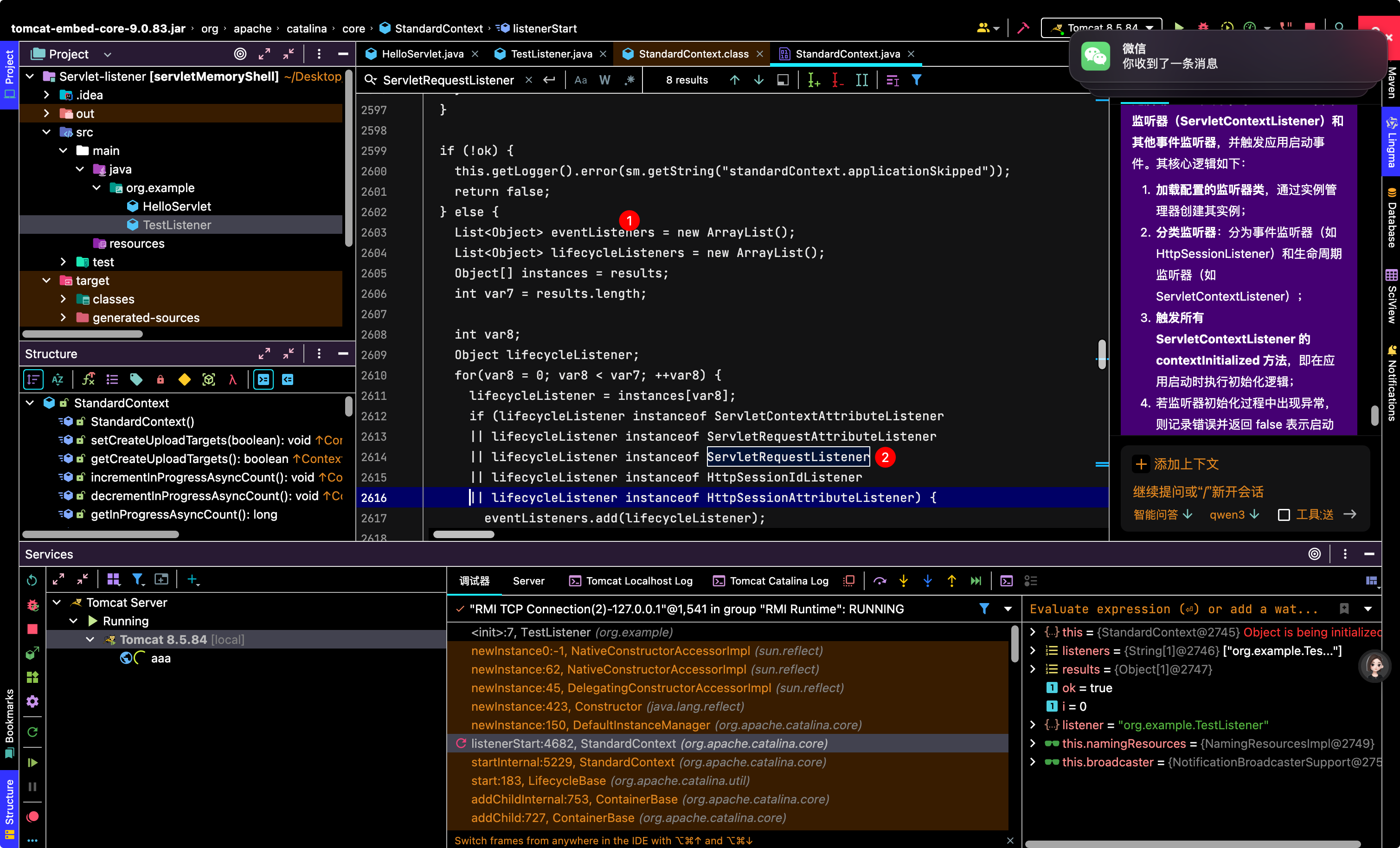Click the search results filter funnel icon
This screenshot has height=848, width=1400.
pyautogui.click(x=917, y=80)
